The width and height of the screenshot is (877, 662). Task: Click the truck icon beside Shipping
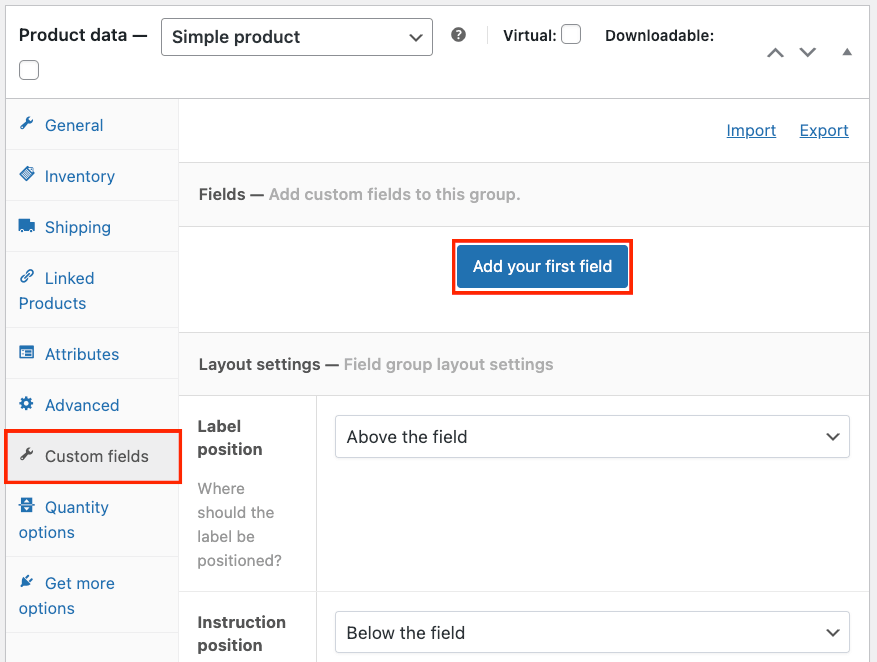[x=26, y=225]
